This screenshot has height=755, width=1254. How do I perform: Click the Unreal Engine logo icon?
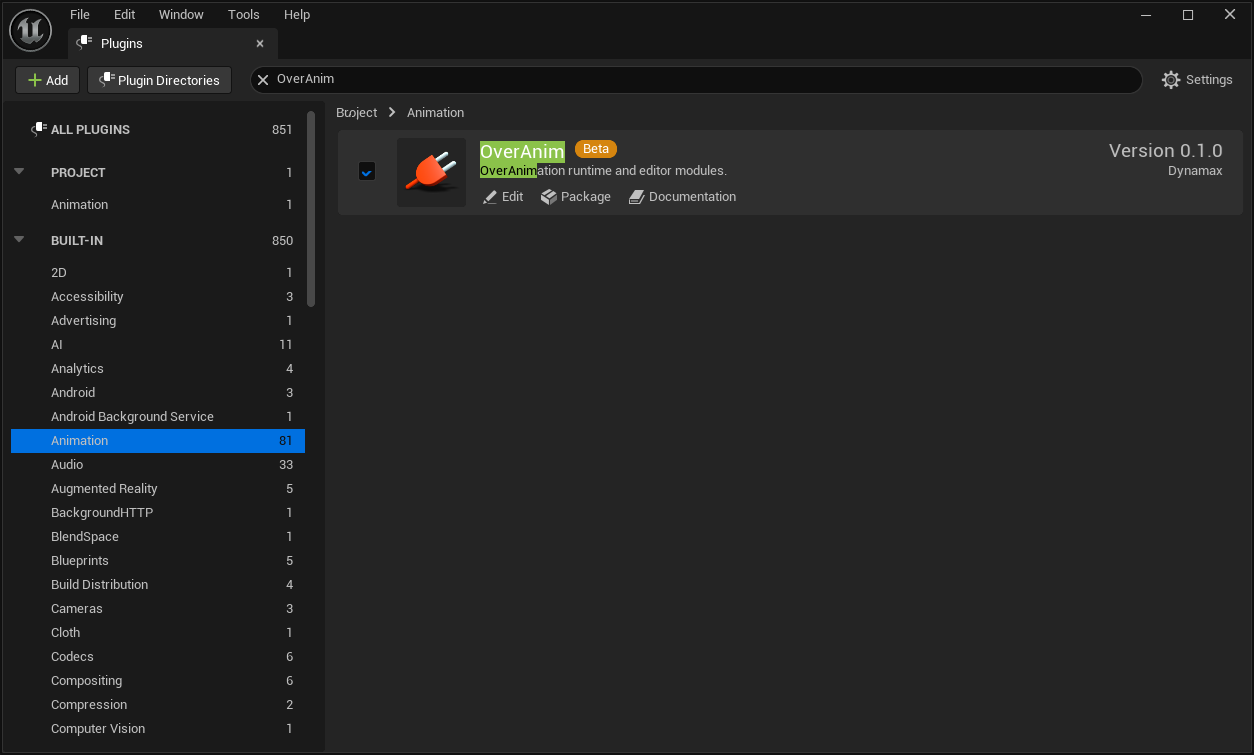point(30,30)
